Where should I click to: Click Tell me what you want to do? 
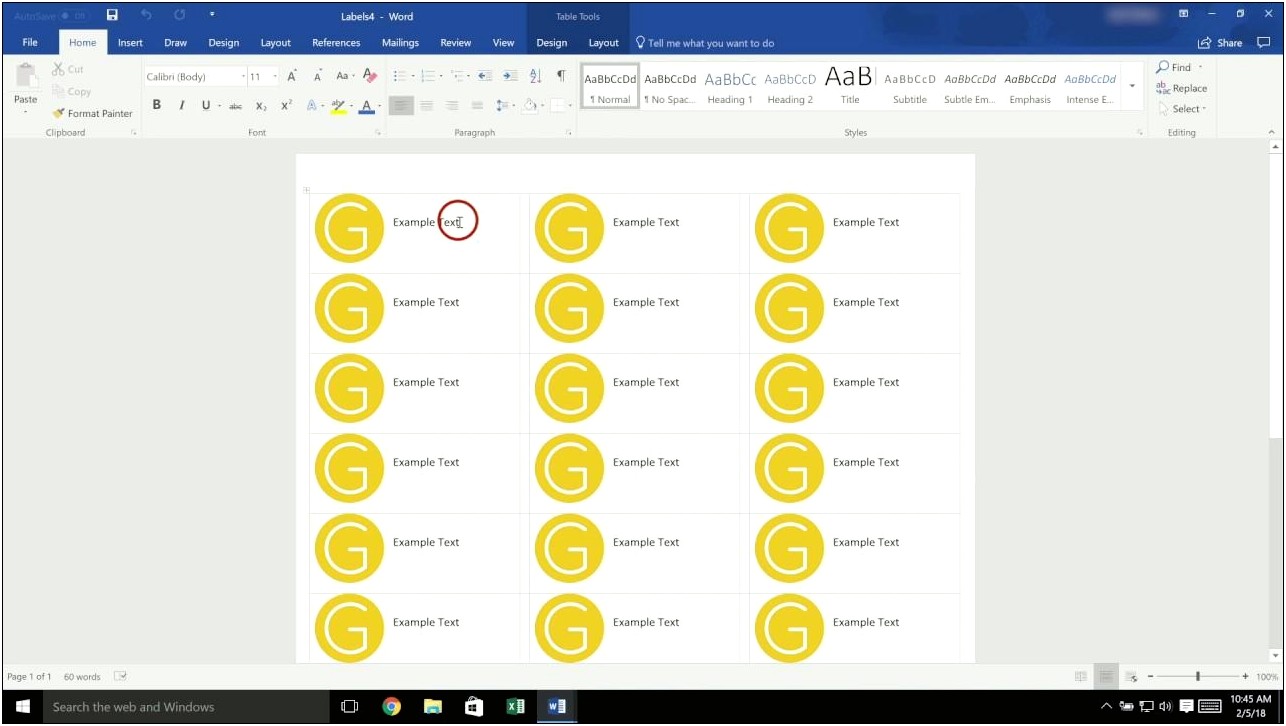(x=705, y=43)
